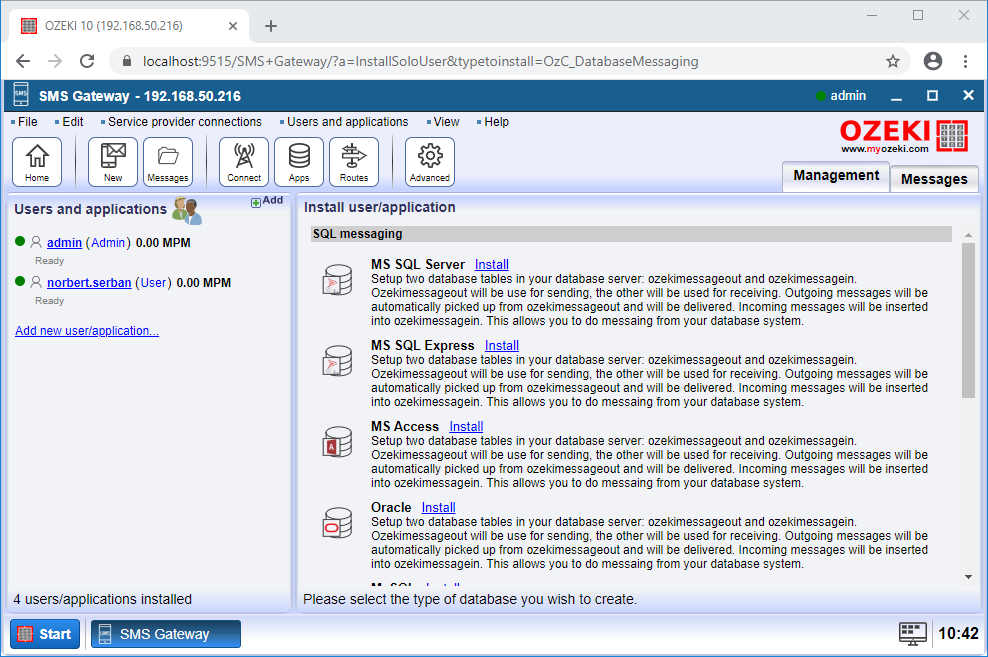
Task: Click the green status dot beside norbert.serban
Action: 20,282
